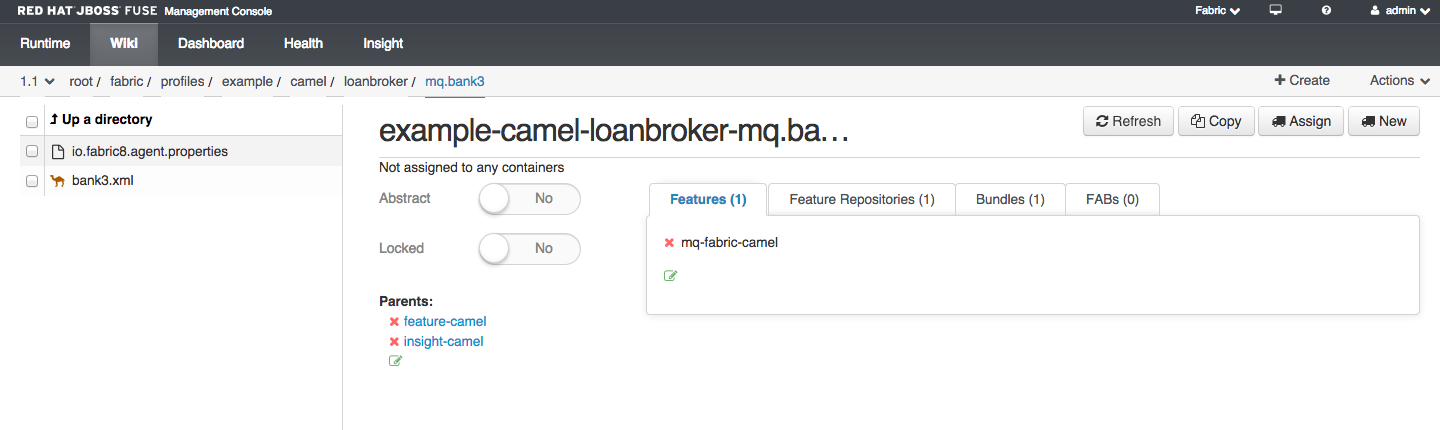Check the io.fabric8.agent.properties checkbox
The height and width of the screenshot is (430, 1440).
32,152
